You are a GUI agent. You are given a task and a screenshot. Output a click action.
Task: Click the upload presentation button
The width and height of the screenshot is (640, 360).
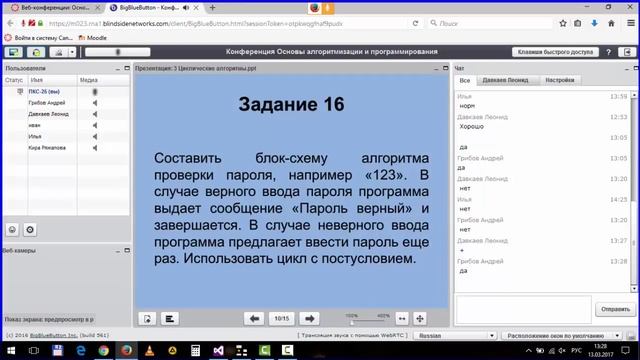click(x=147, y=318)
